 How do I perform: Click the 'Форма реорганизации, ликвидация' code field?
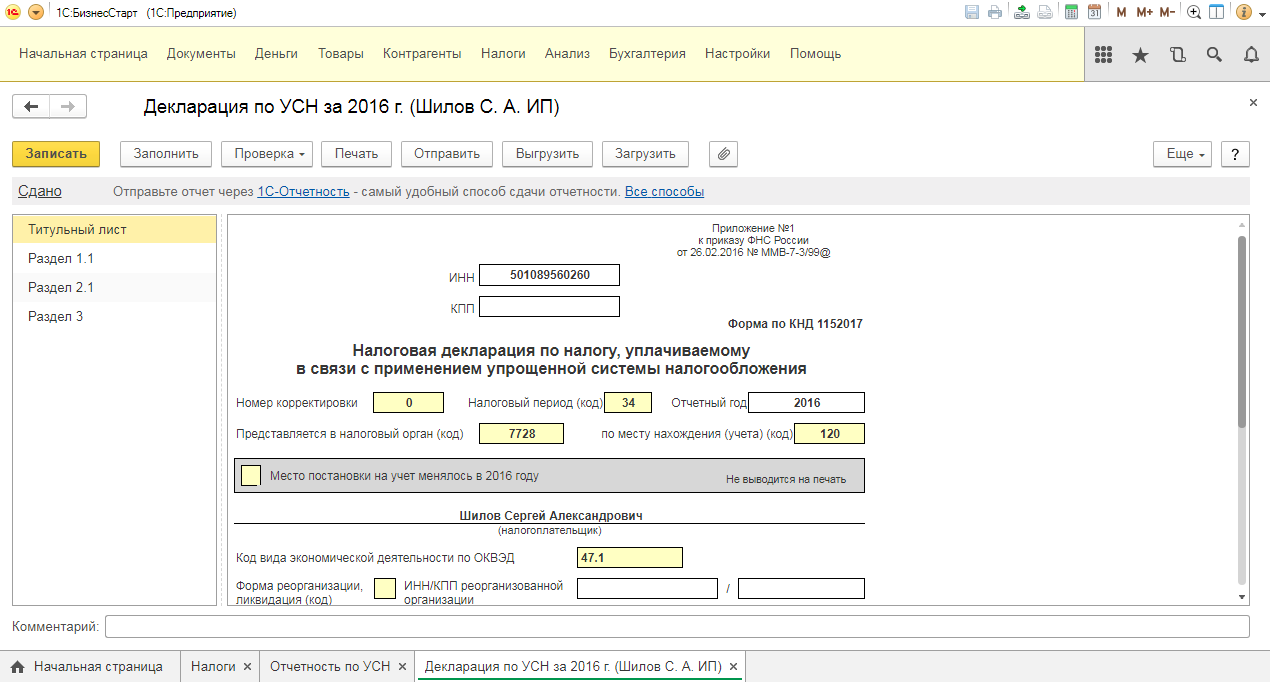click(x=385, y=589)
